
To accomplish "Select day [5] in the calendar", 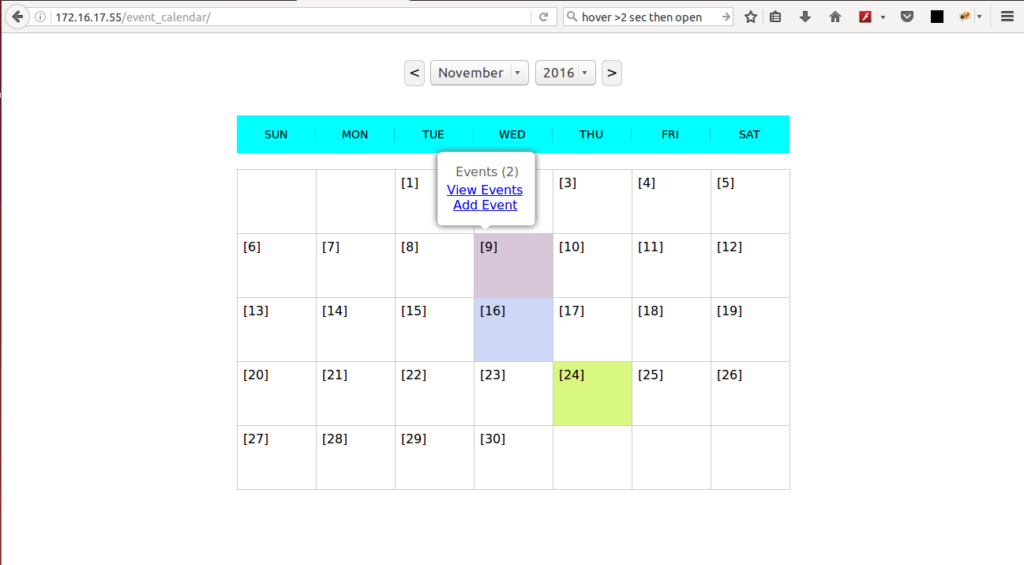I will pyautogui.click(x=750, y=201).
